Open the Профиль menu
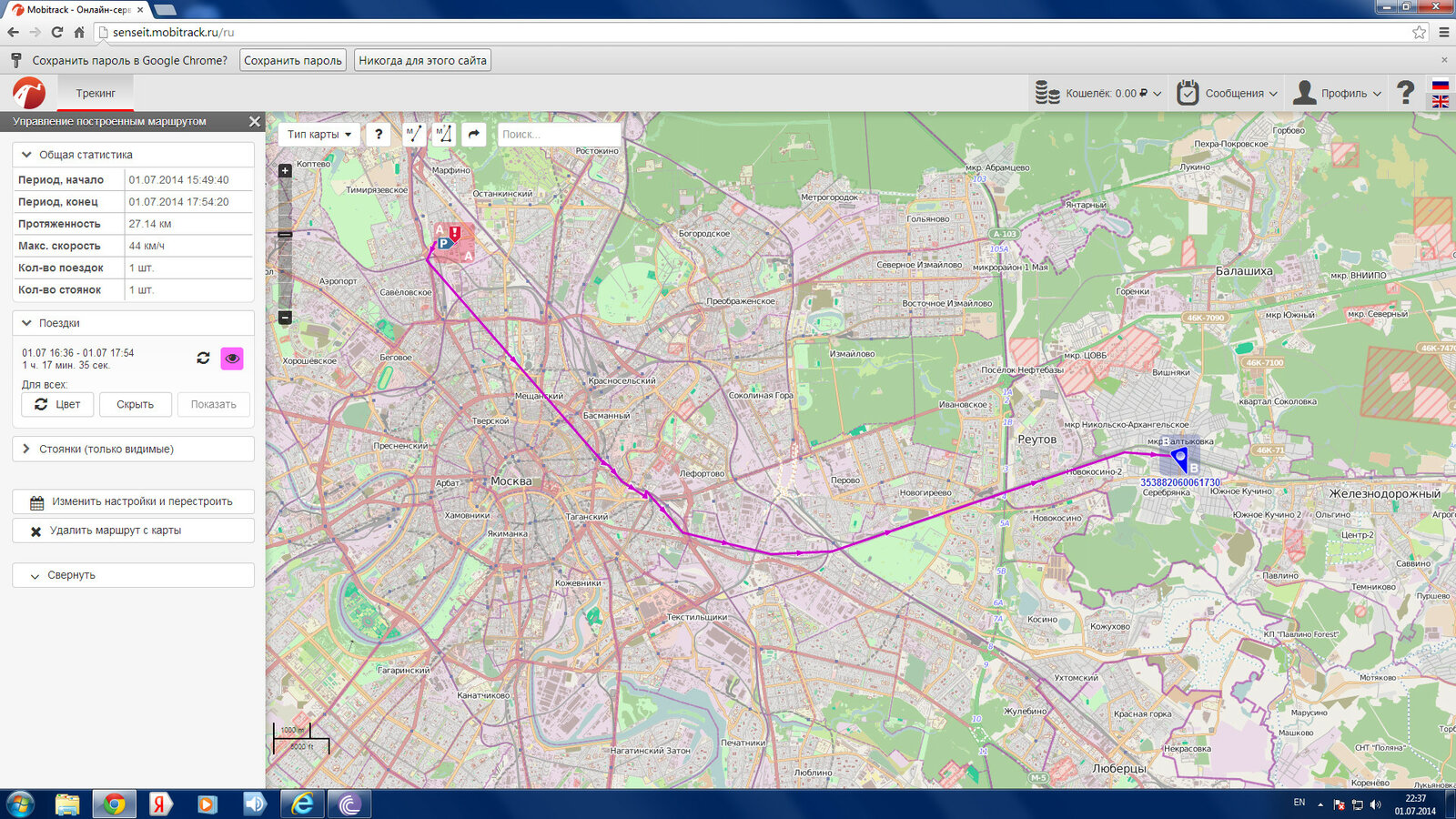This screenshot has width=1456, height=819. 1338,93
